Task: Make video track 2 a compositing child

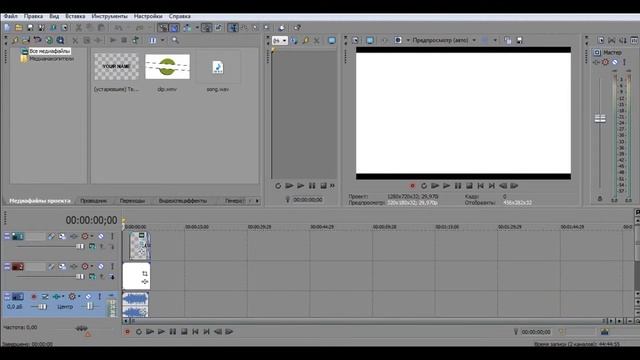Action: pos(111,277)
